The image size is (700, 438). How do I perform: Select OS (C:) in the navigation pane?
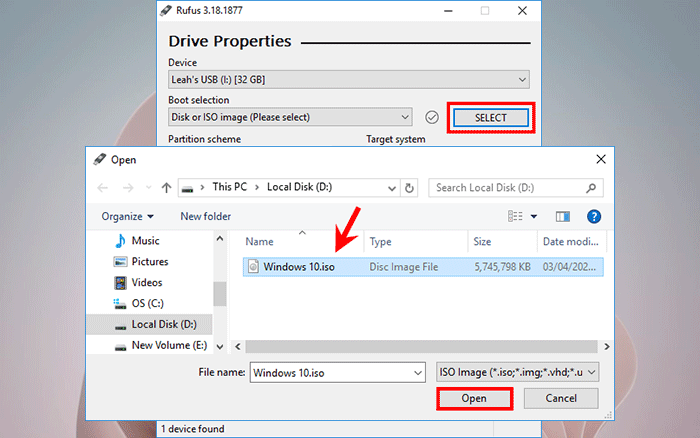(x=150, y=304)
